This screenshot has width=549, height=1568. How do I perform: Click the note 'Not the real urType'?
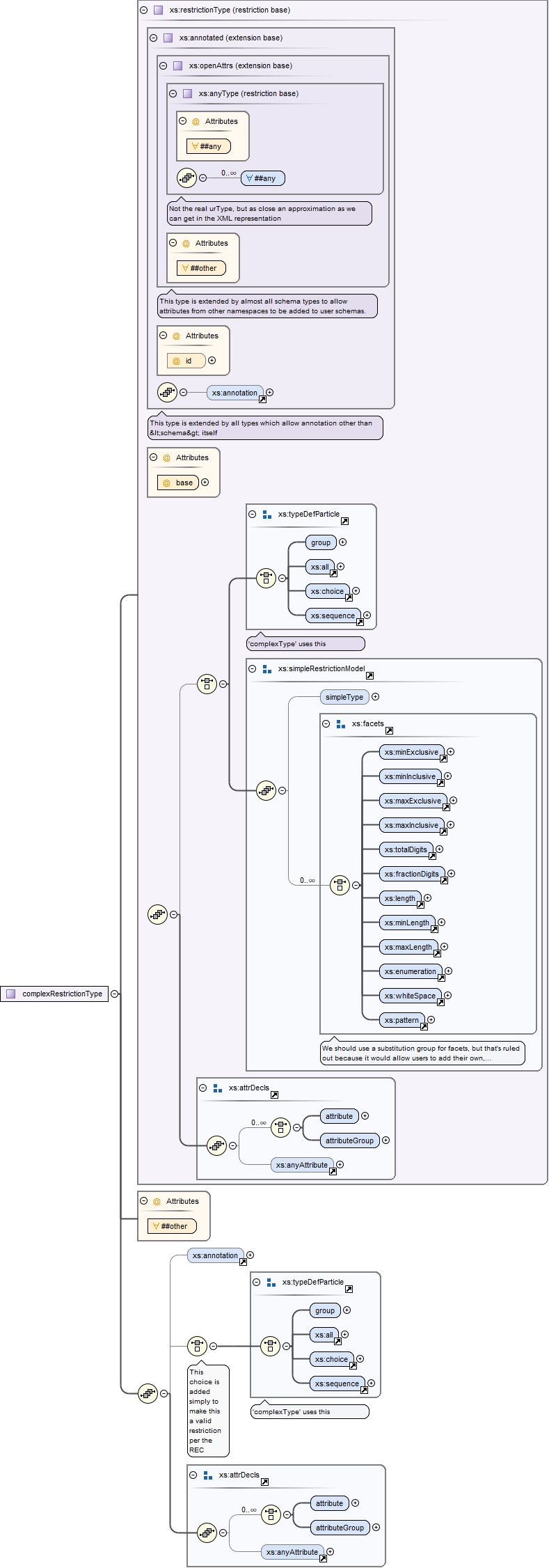(x=269, y=213)
